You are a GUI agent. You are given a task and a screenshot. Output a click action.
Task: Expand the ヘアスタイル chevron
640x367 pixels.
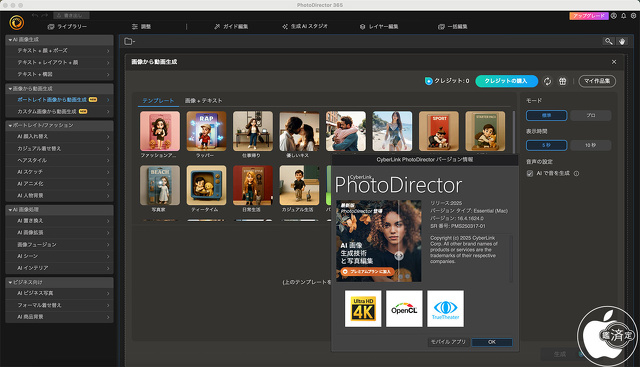(x=108, y=160)
